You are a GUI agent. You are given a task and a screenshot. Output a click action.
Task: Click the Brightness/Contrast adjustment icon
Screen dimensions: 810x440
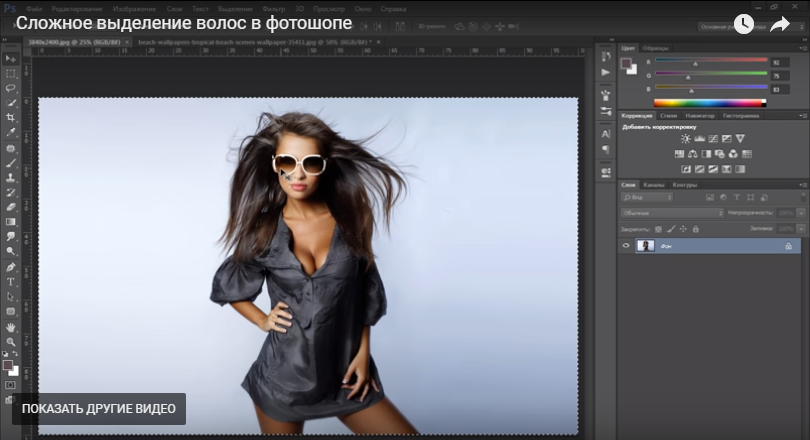[x=686, y=139]
